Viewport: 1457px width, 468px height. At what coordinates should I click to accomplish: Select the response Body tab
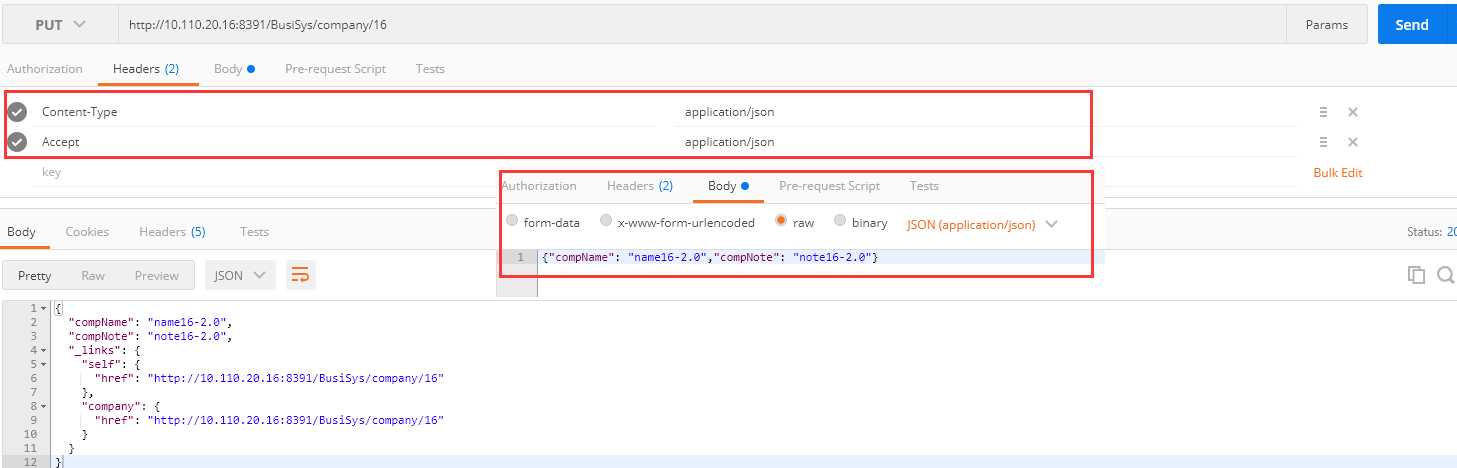[x=21, y=232]
